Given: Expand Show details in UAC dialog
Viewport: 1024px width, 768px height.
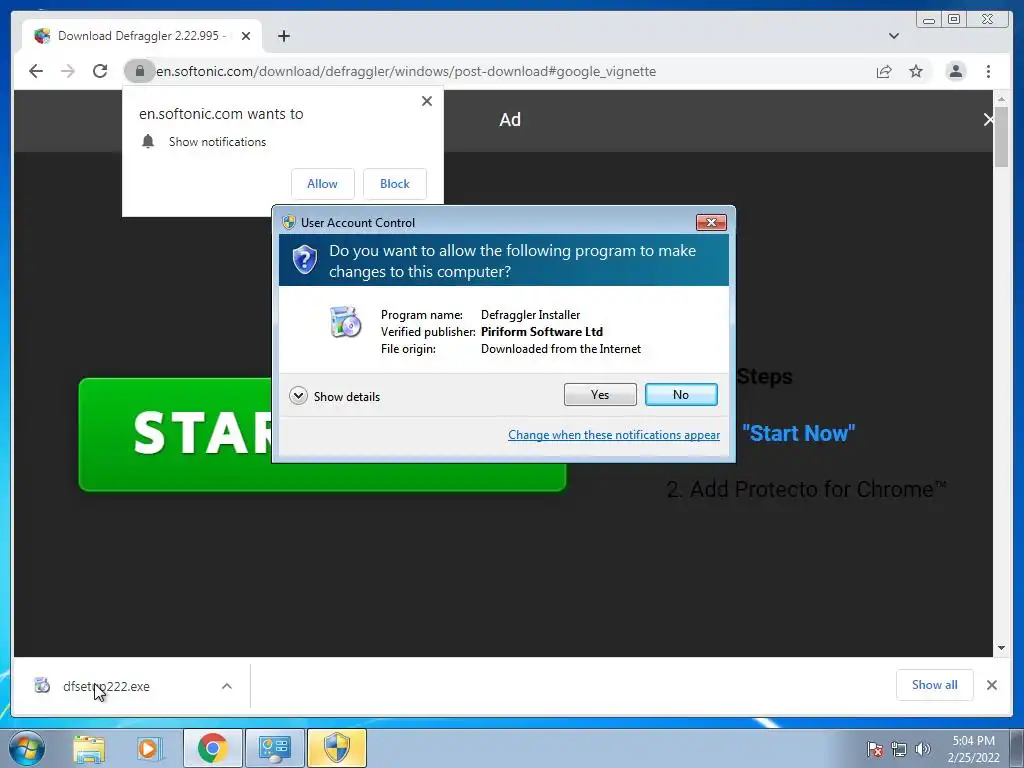Looking at the screenshot, I should 334,396.
